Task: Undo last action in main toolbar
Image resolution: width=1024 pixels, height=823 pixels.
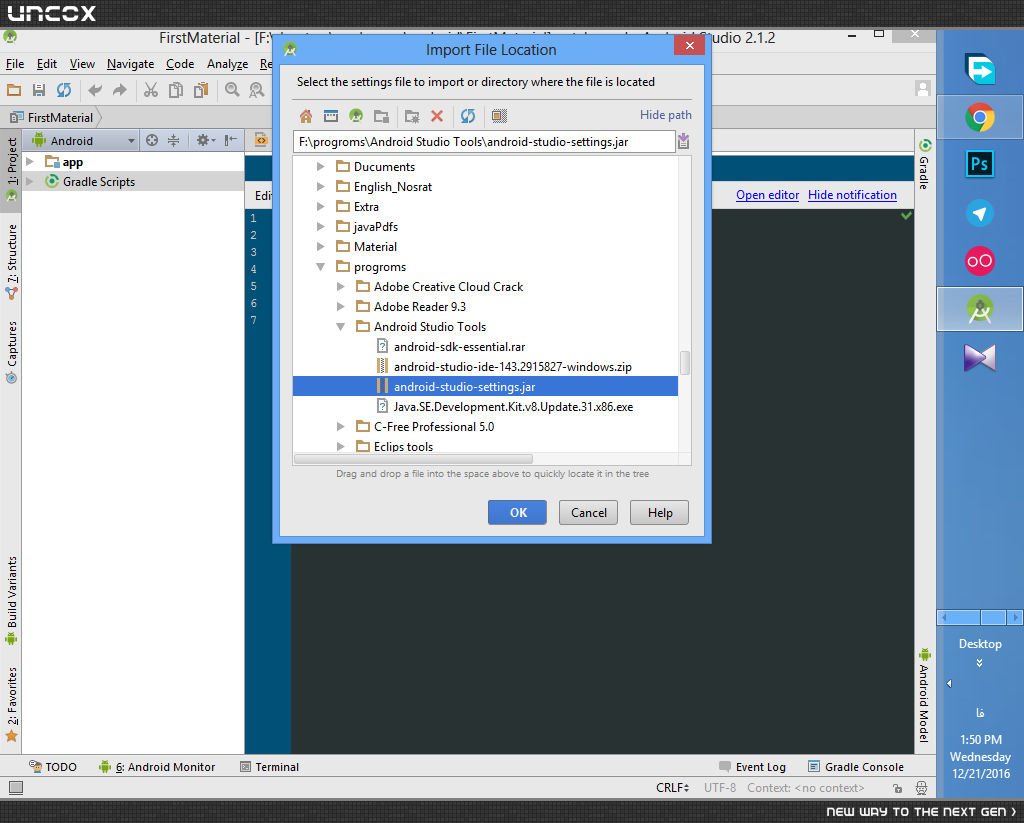Action: click(x=95, y=90)
